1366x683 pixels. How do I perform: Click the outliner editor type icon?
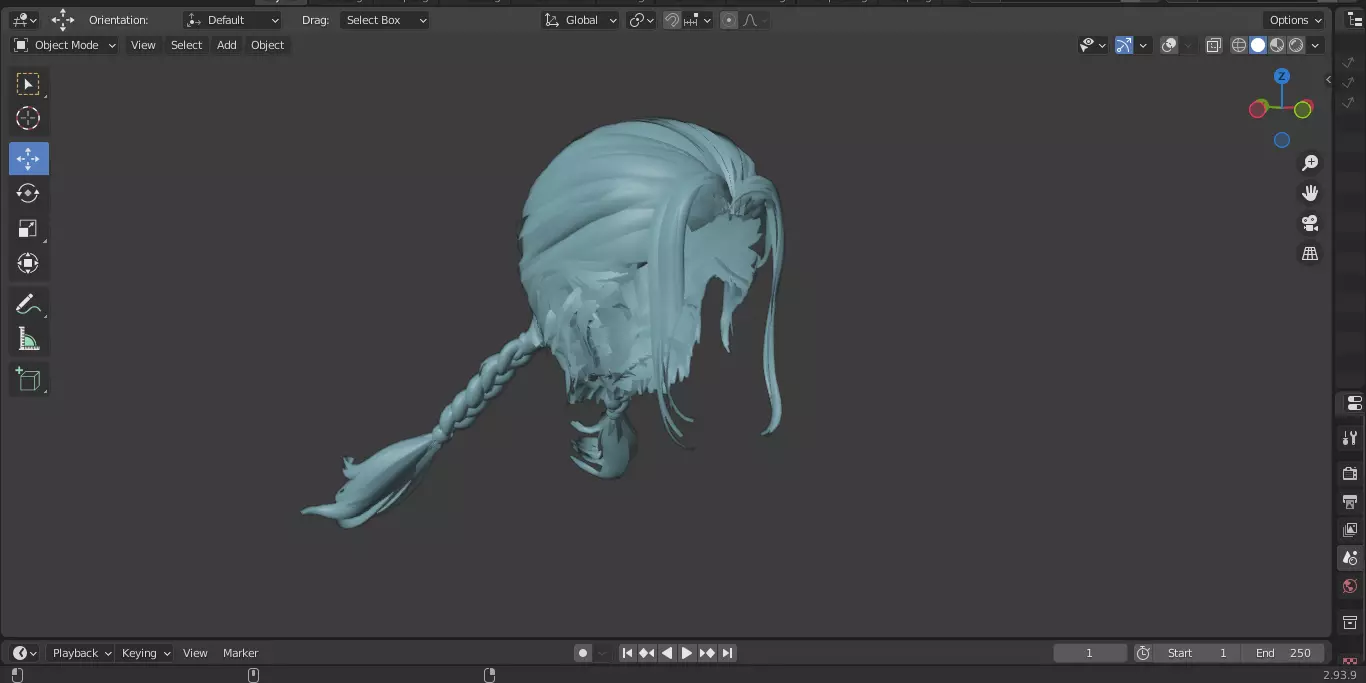(x=1355, y=20)
